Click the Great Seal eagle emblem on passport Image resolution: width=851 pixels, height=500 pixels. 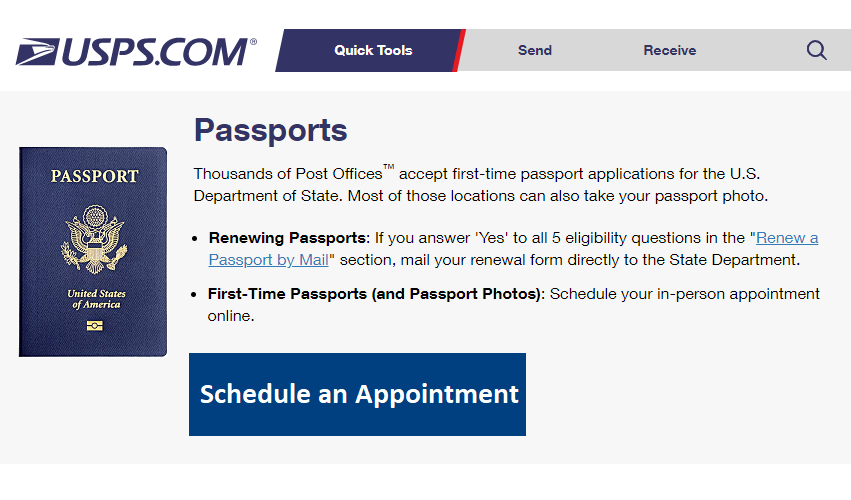tap(94, 239)
